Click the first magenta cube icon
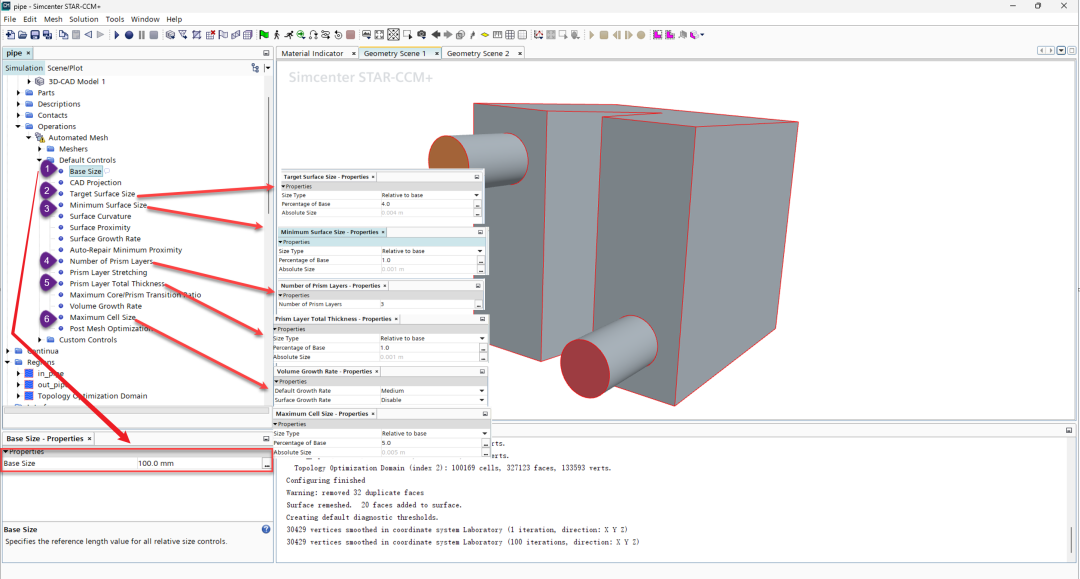 (x=656, y=34)
